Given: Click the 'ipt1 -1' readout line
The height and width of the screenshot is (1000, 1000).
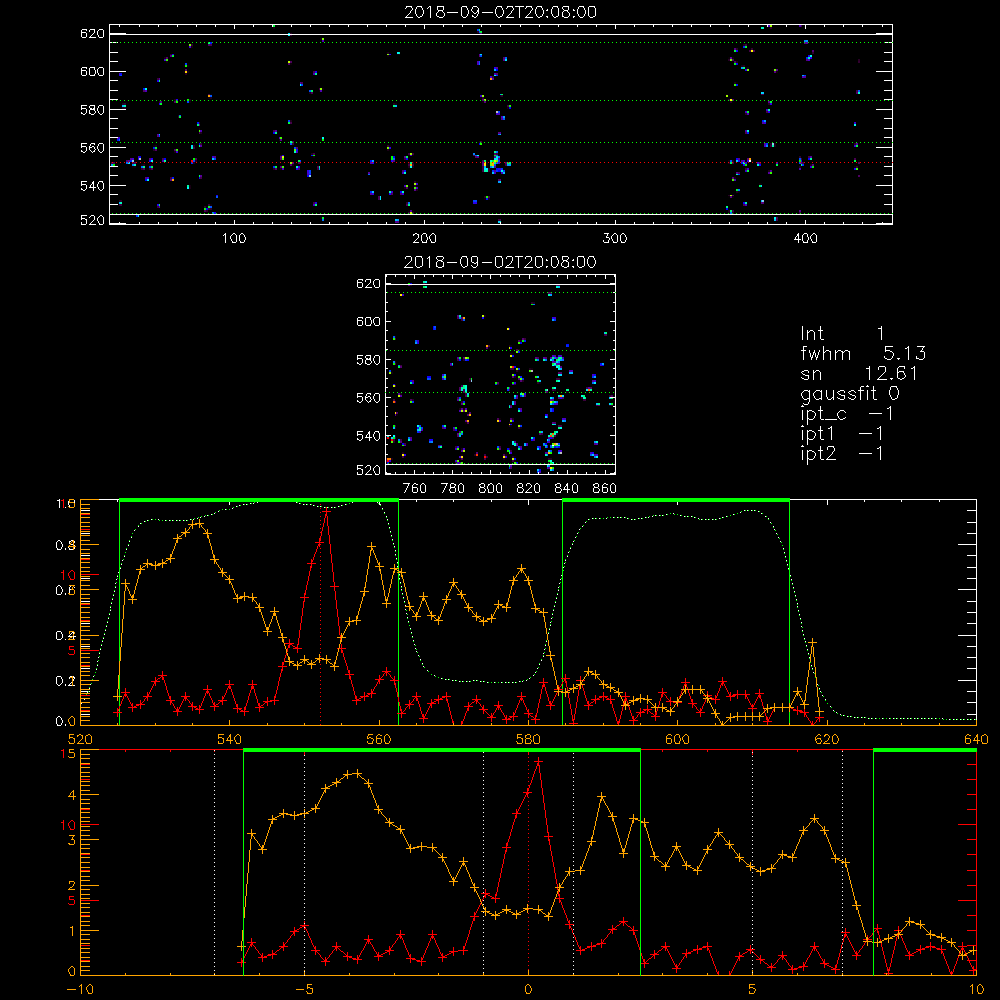Looking at the screenshot, I should click(x=842, y=434).
